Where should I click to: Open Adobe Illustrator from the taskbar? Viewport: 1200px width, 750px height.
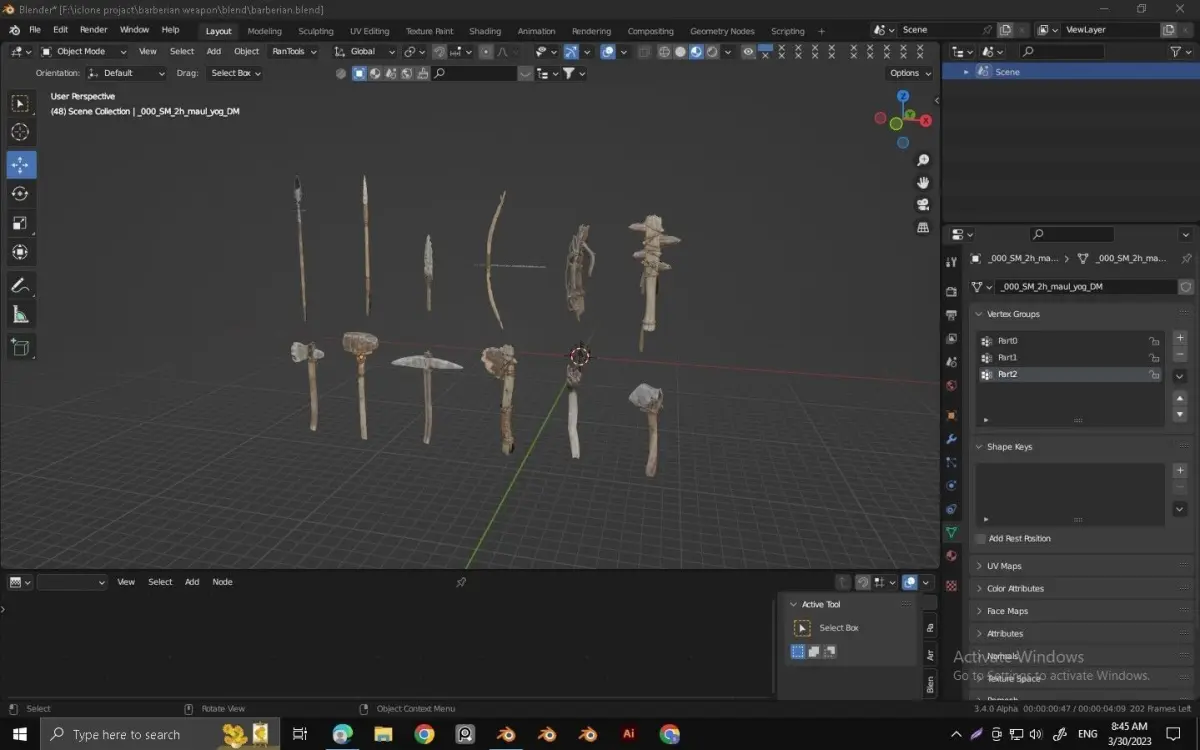tap(629, 734)
